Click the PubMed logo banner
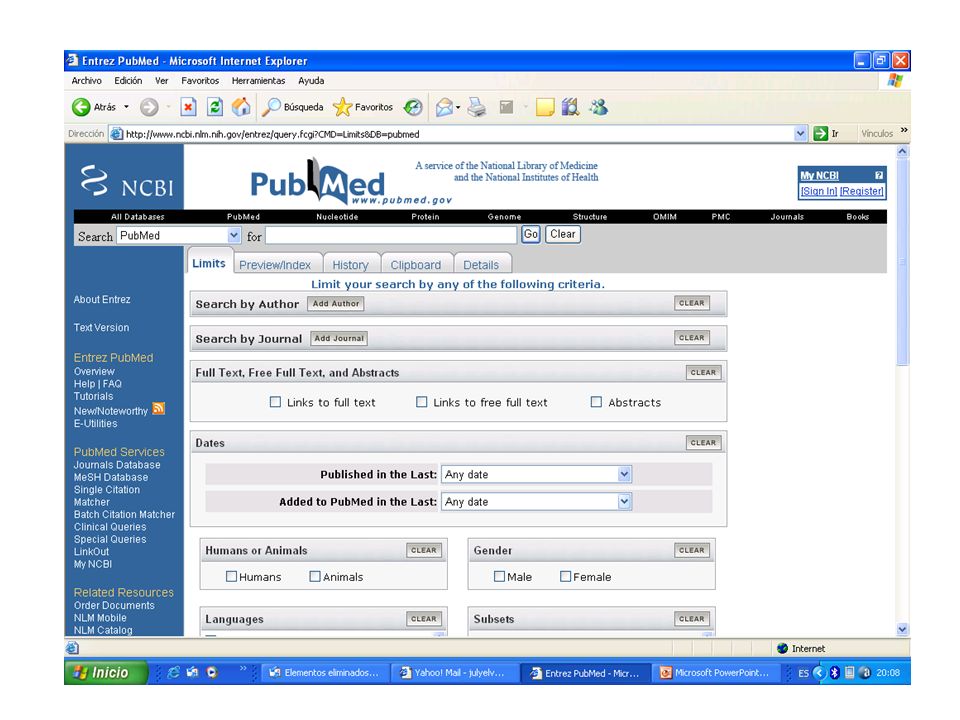 click(x=351, y=182)
